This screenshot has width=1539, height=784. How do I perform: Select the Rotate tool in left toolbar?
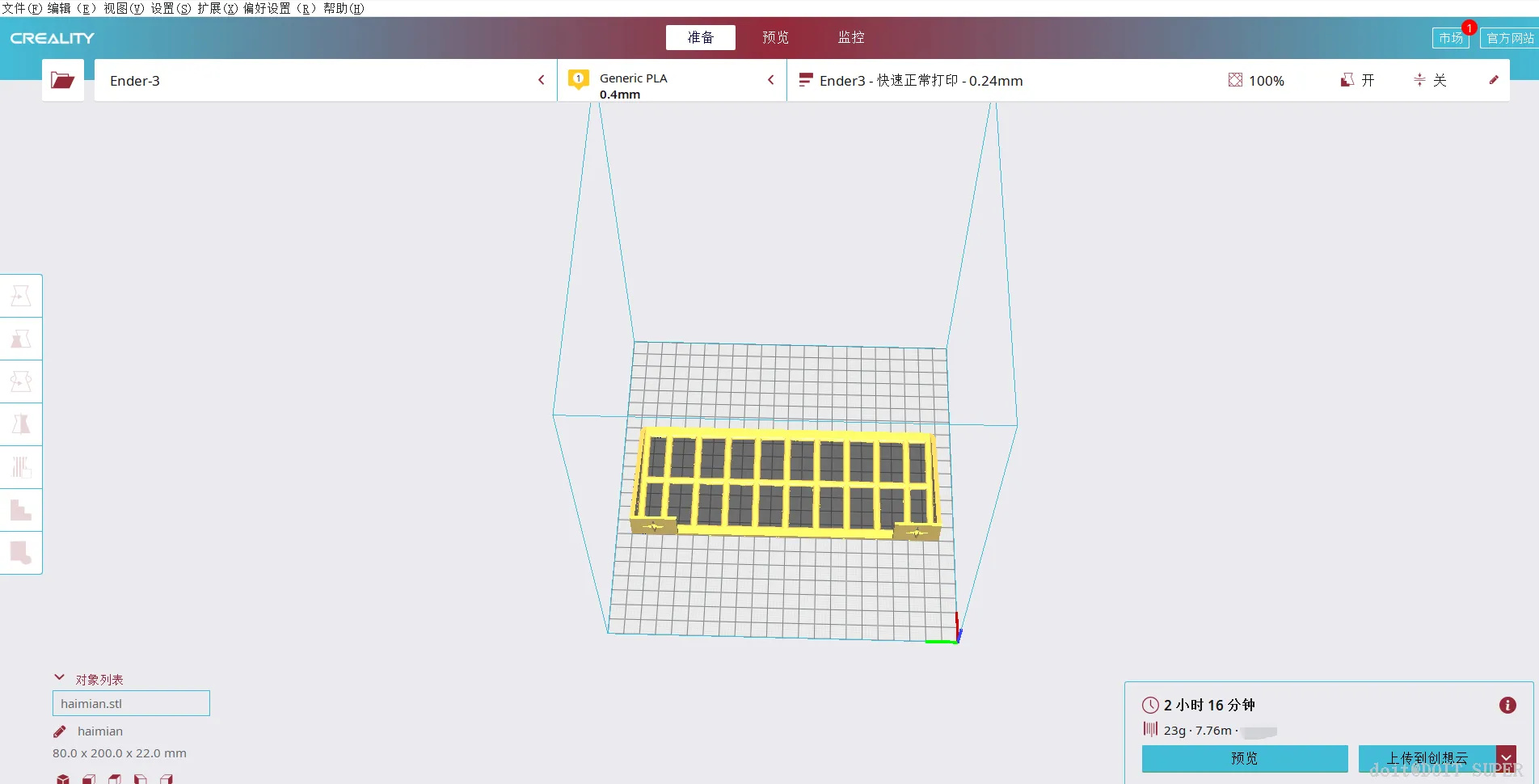click(x=21, y=381)
